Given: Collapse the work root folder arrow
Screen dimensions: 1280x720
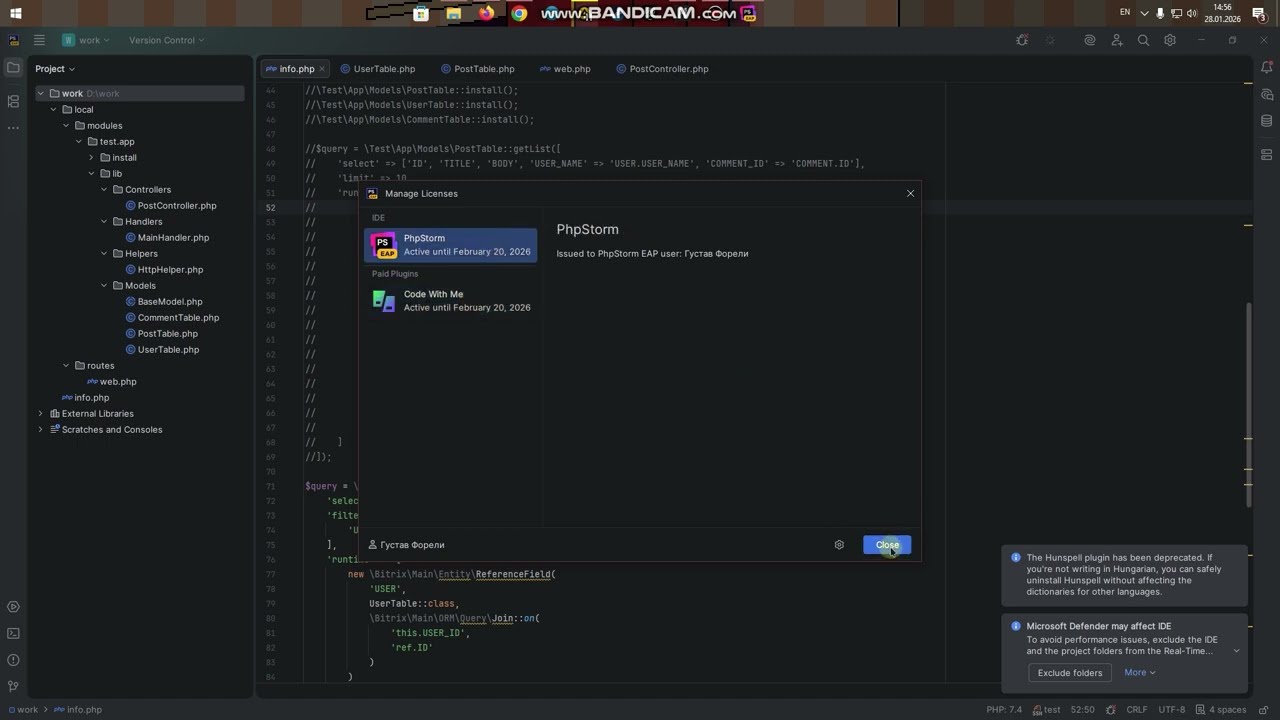Looking at the screenshot, I should click(41, 93).
